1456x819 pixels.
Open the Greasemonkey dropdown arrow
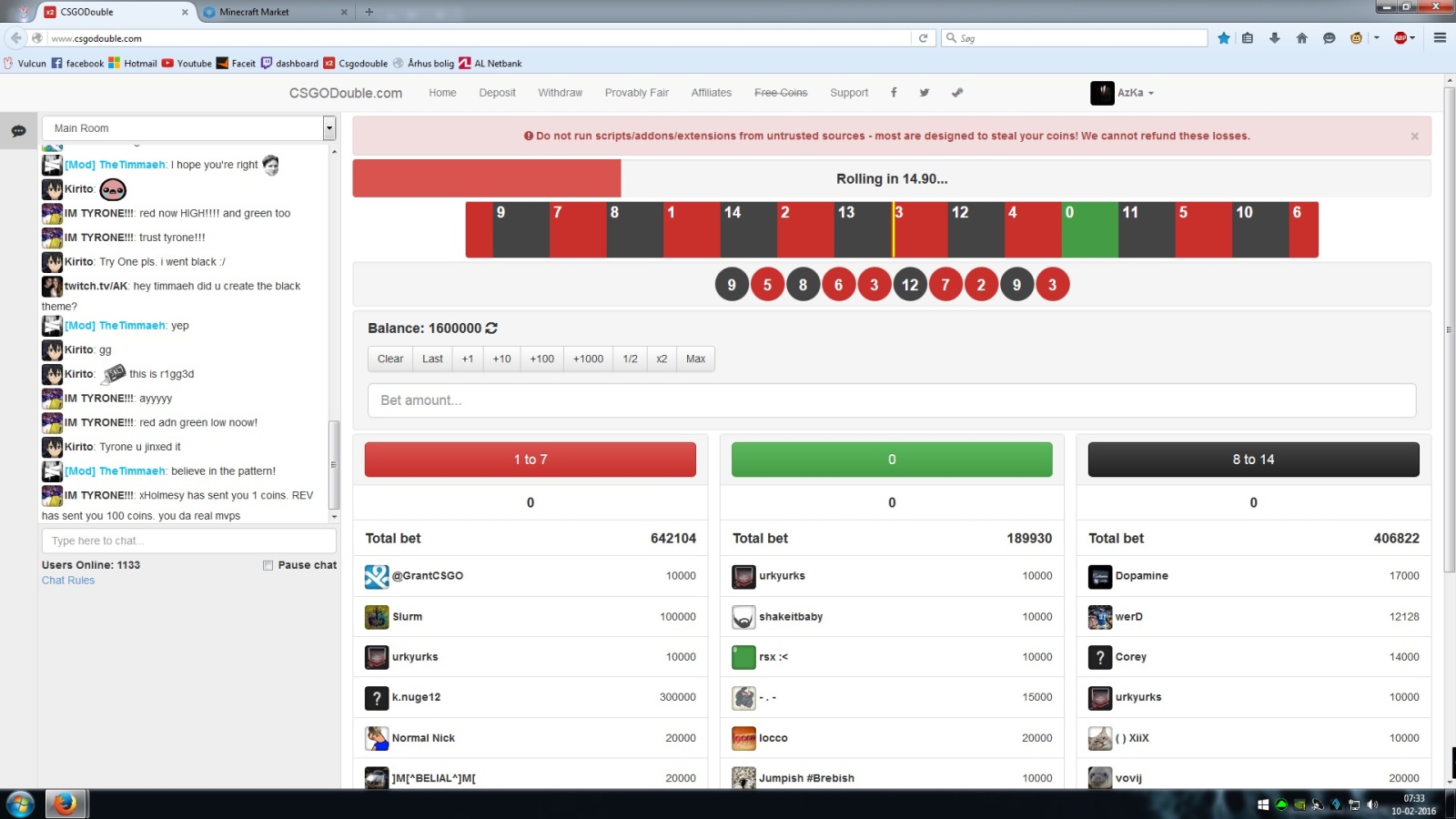[x=1376, y=38]
